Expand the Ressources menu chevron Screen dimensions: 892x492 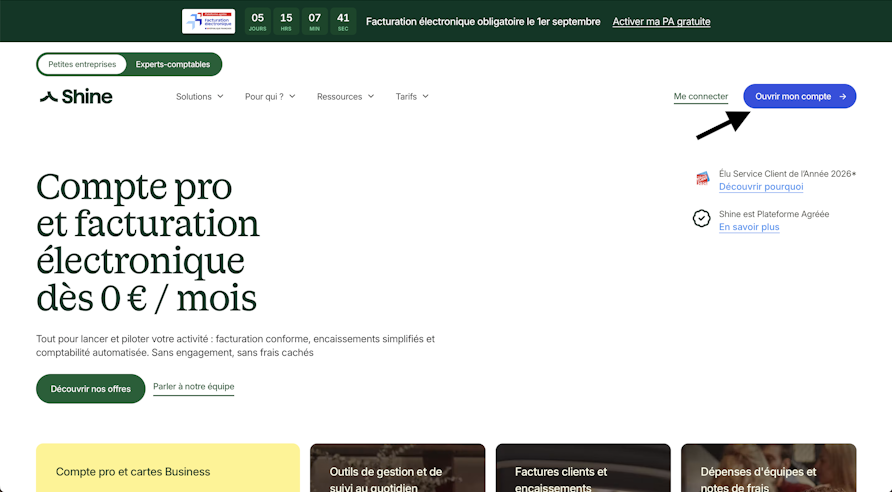pos(371,97)
